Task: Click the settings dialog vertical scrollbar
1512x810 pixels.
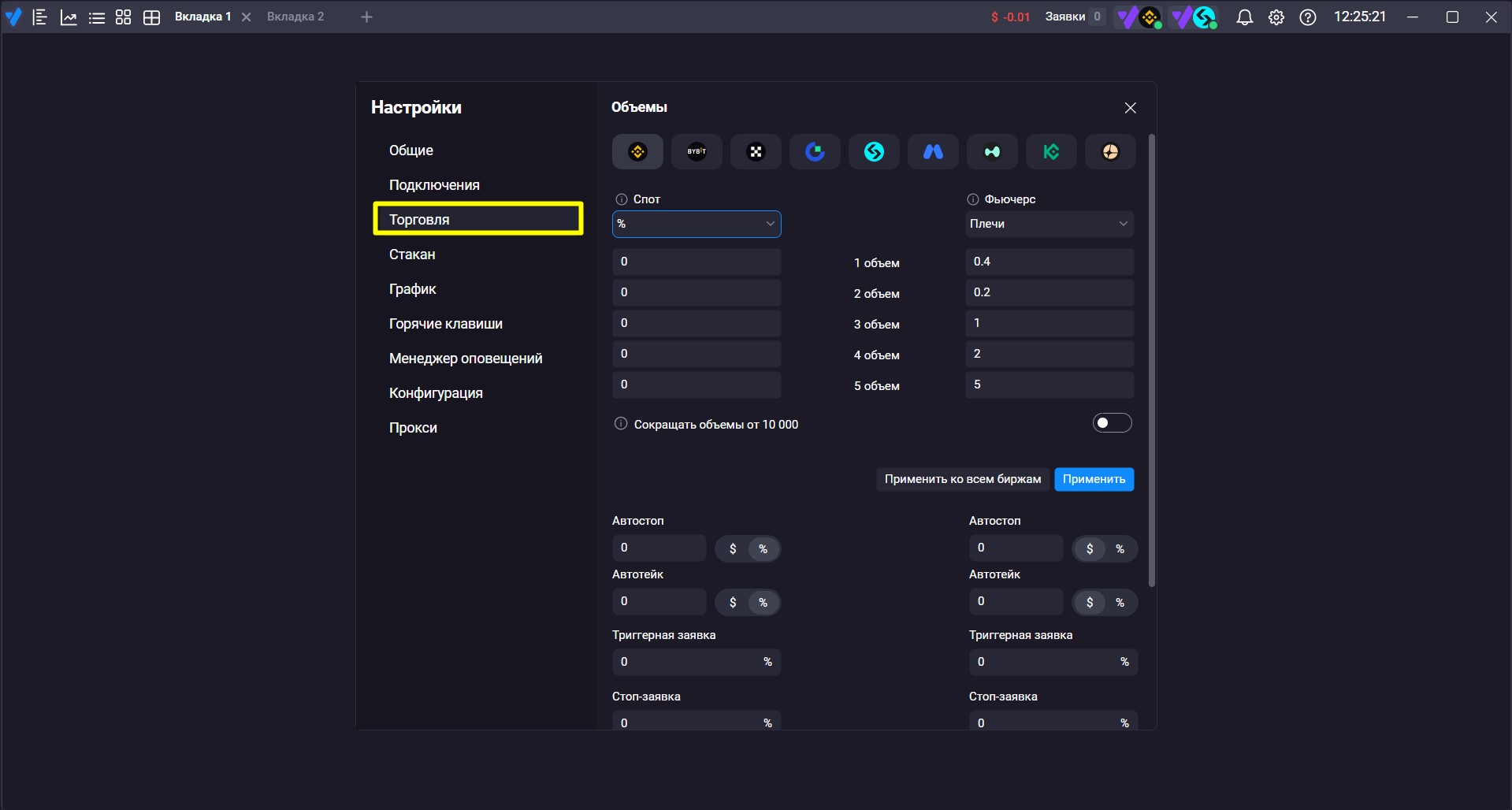Action: click(1151, 361)
